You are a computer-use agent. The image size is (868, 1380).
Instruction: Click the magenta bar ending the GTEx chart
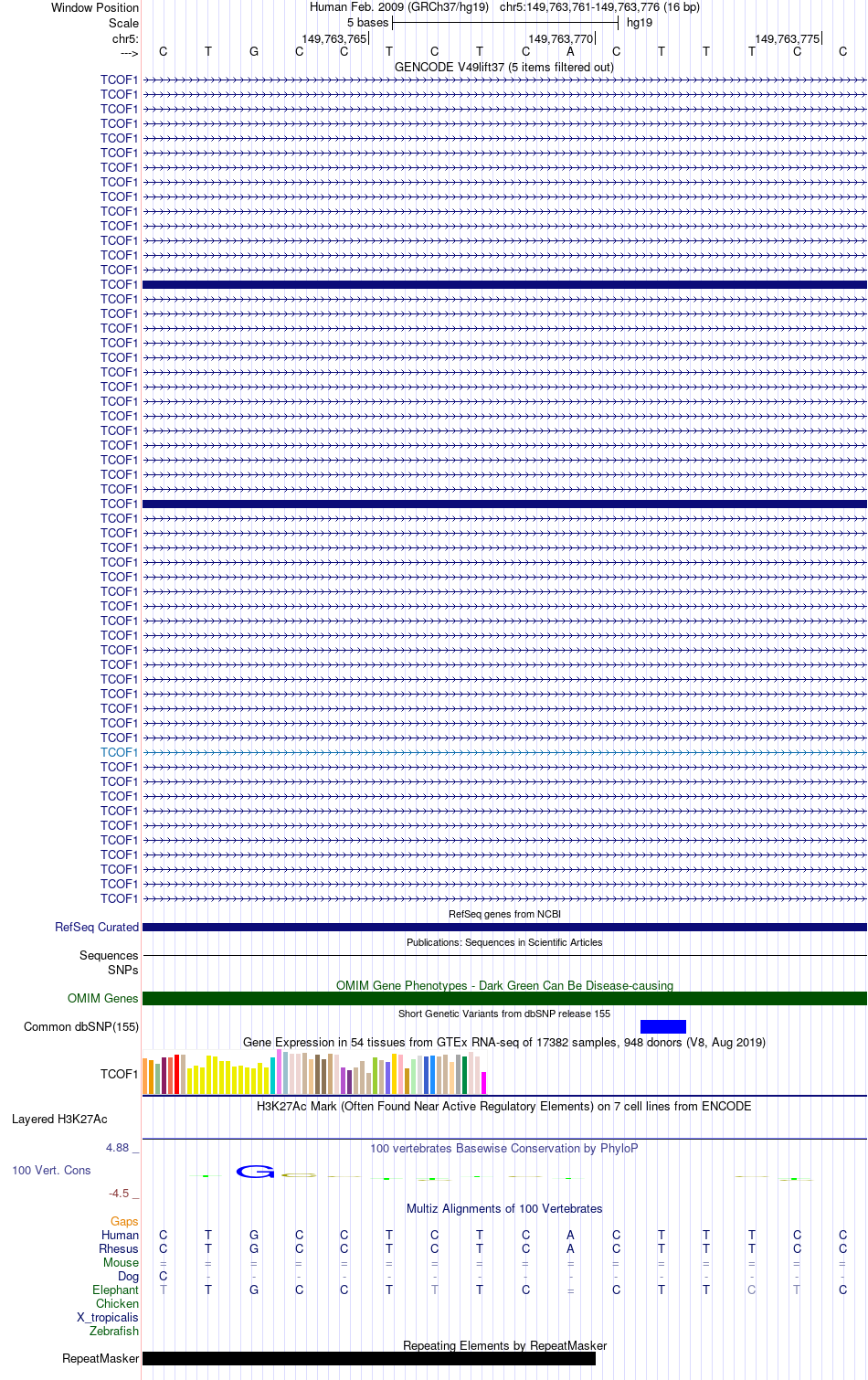(x=483, y=1083)
